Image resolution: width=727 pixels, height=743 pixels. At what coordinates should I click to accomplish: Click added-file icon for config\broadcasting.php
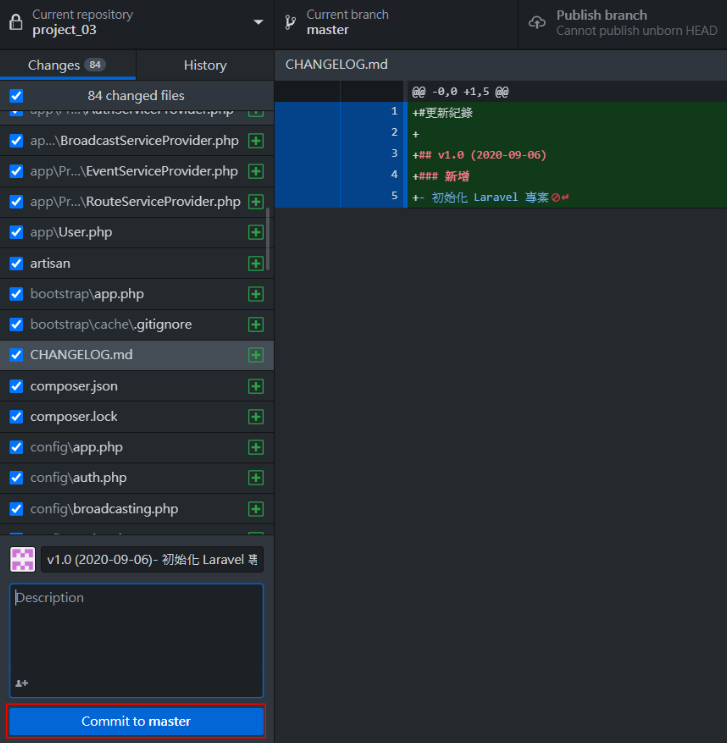[x=256, y=509]
